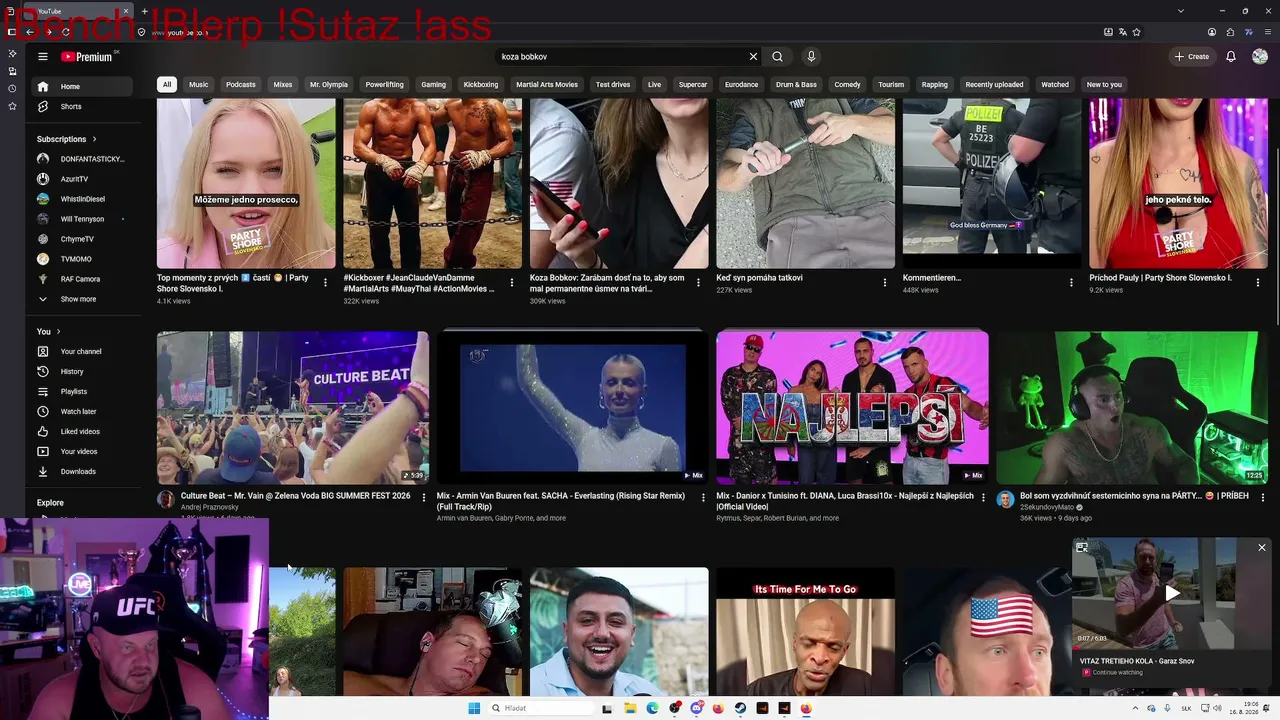
Task: Open options menu for Armin Van Buuren mix
Action: 703,497
